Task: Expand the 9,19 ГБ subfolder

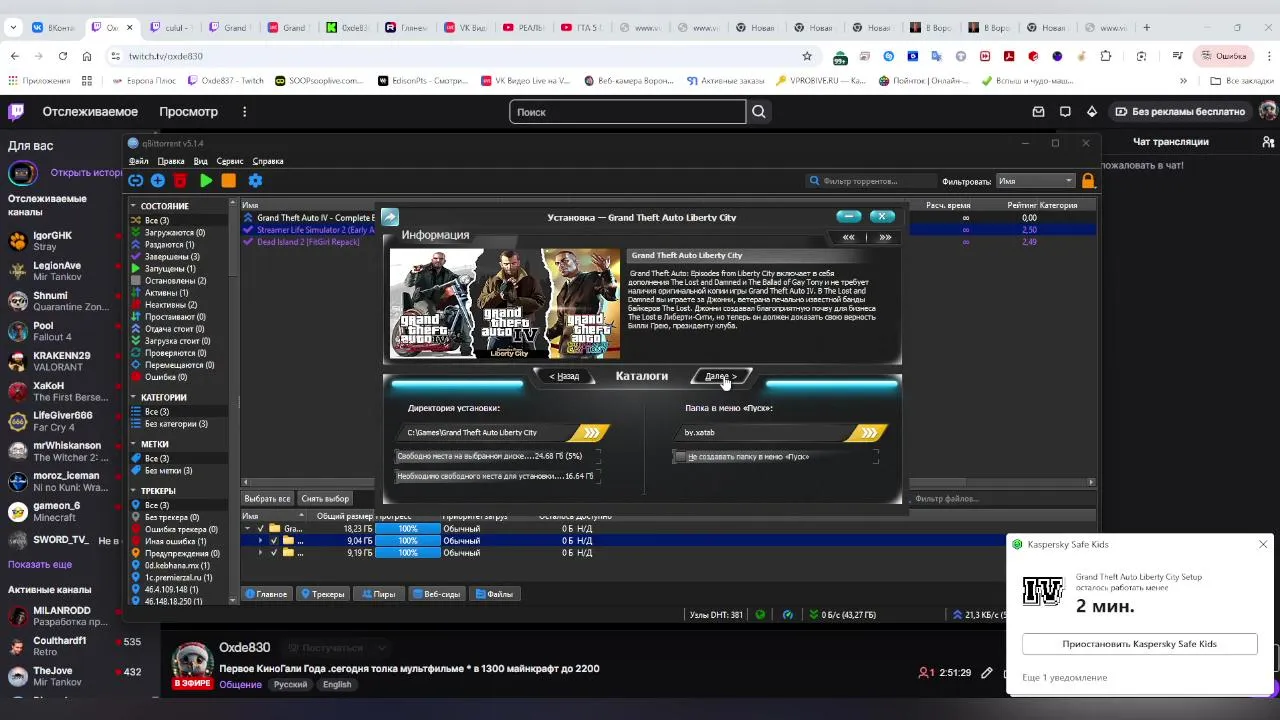Action: tap(261, 553)
